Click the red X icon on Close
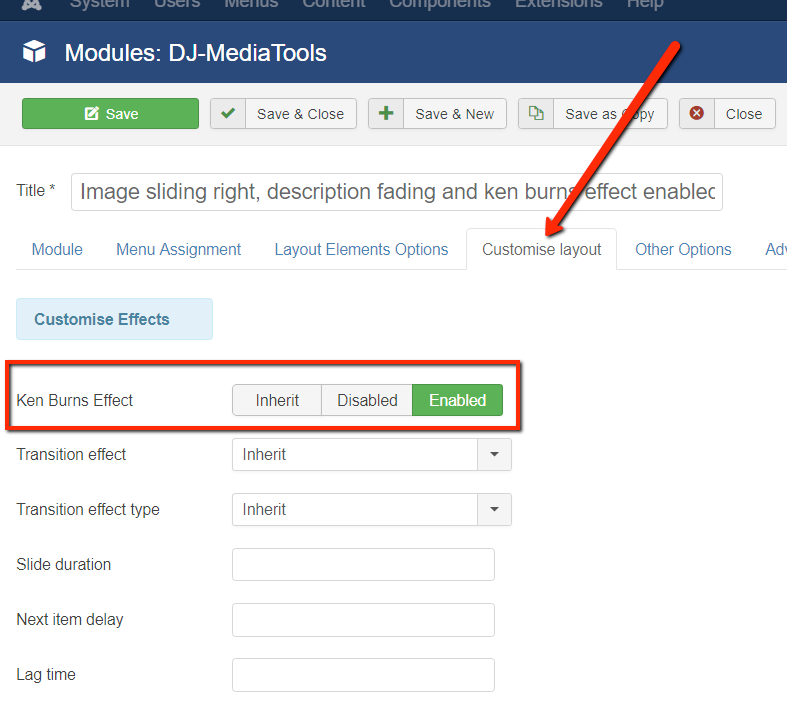Viewport: 787px width, 707px height. [x=697, y=113]
